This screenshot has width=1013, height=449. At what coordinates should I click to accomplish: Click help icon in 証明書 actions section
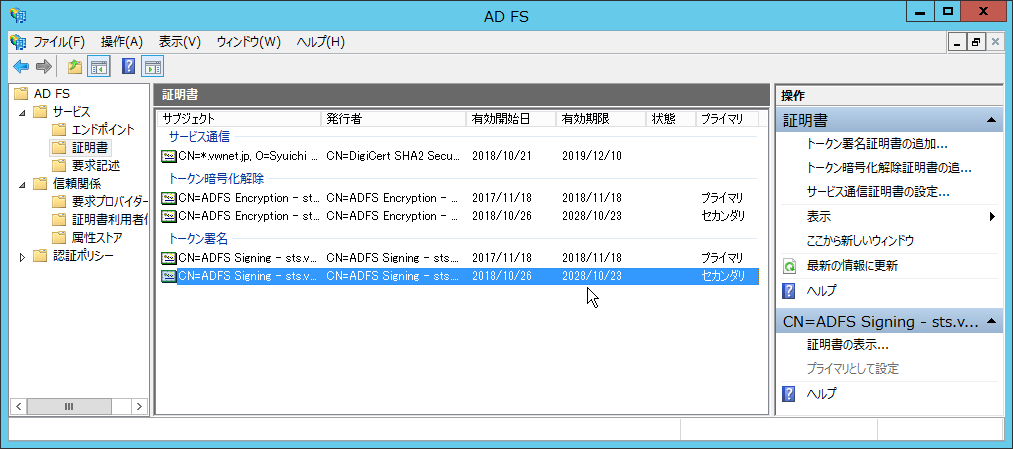click(x=789, y=291)
